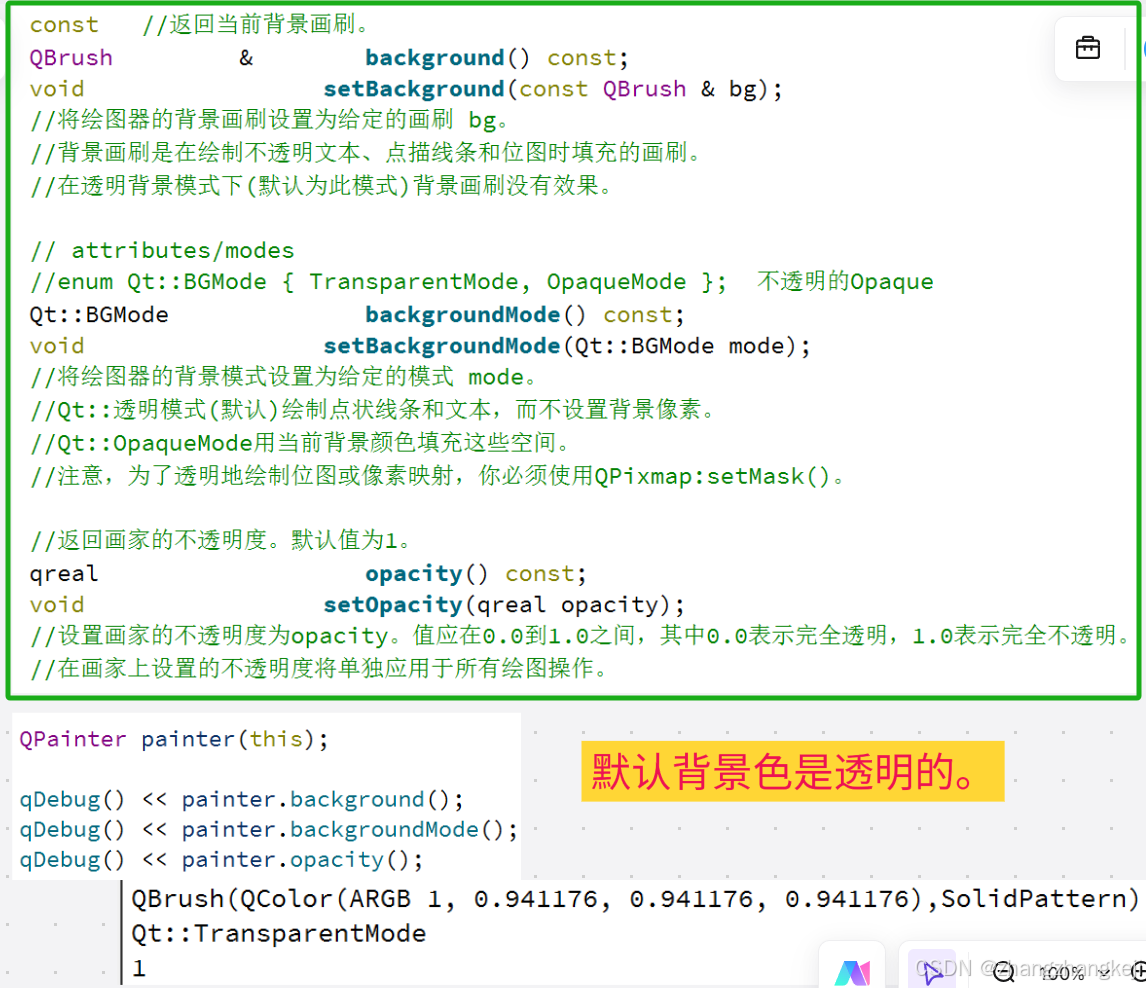The image size is (1146, 988).
Task: Click 'qDebug() << painter.opacity();' line
Action: coord(221,859)
